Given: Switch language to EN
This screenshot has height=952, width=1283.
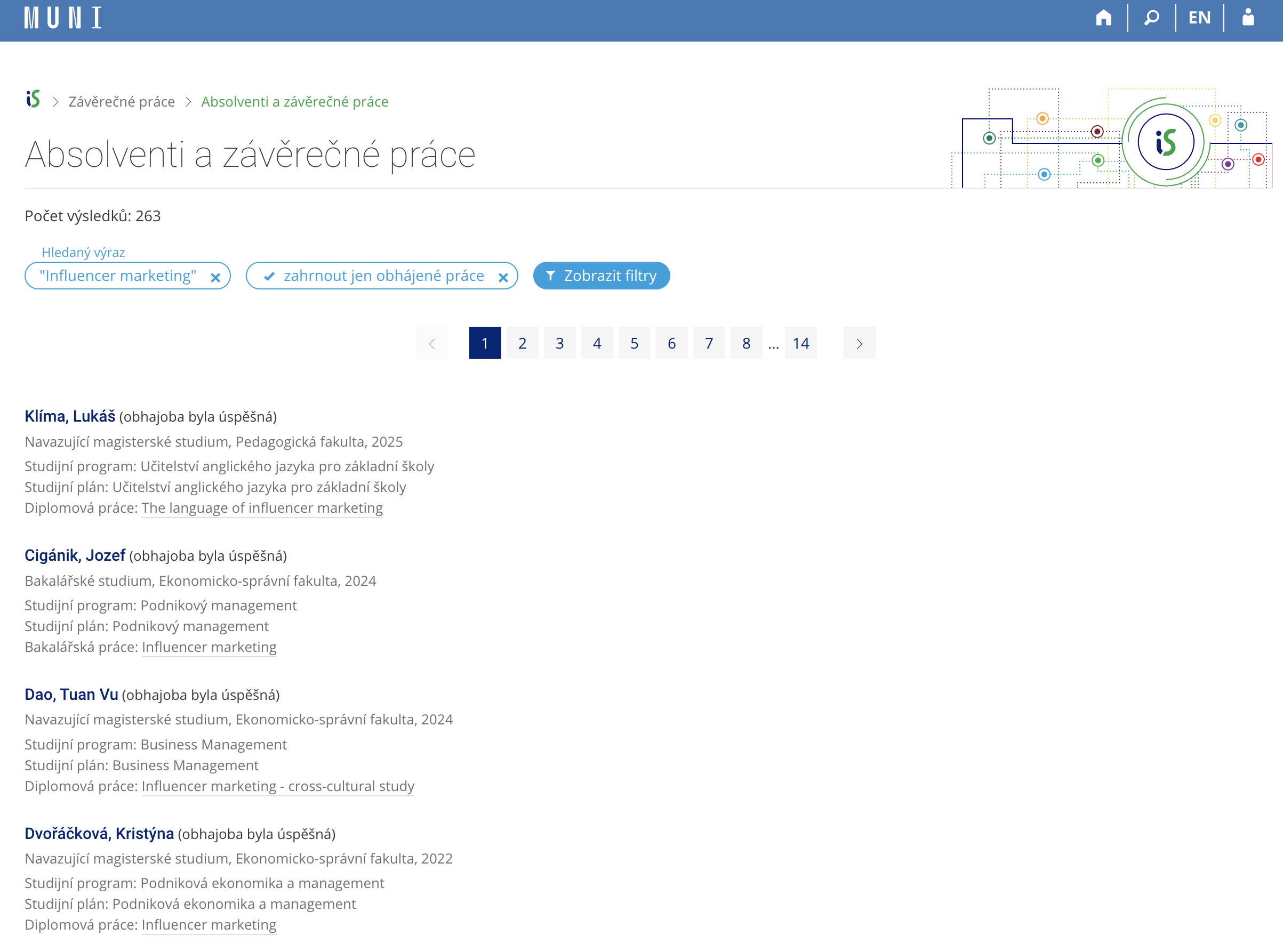Looking at the screenshot, I should [1199, 17].
